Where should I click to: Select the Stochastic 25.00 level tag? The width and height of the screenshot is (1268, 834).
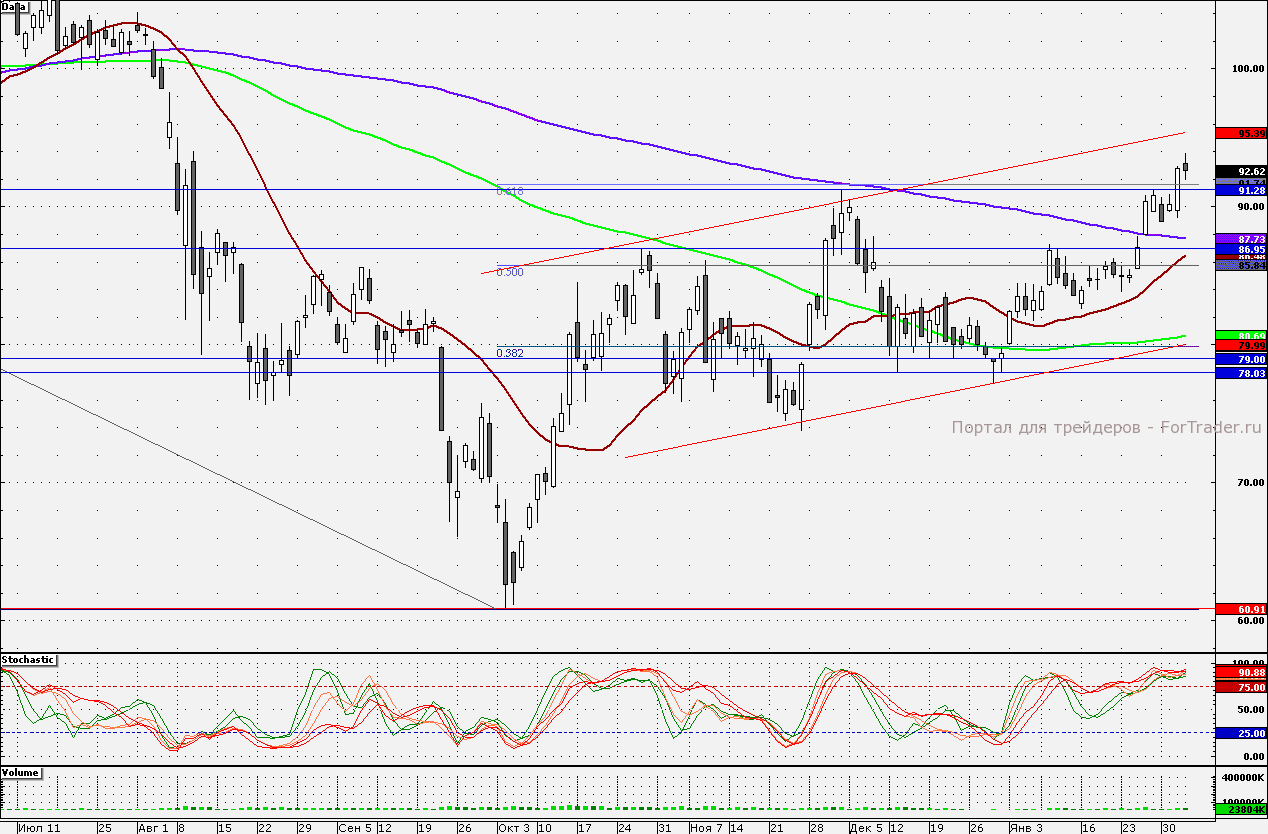(1239, 733)
